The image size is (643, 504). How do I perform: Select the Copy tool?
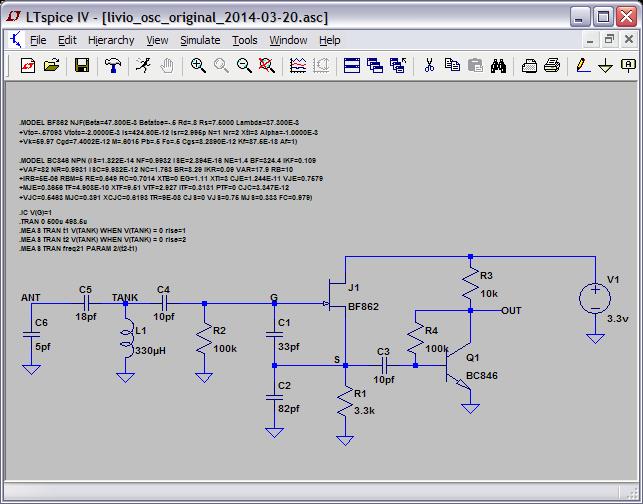coord(452,65)
